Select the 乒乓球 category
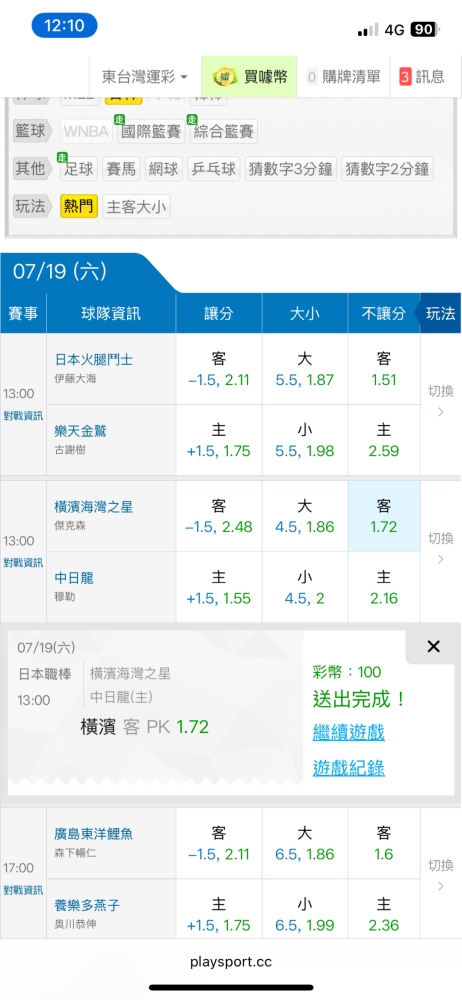The width and height of the screenshot is (462, 1000). [x=212, y=169]
